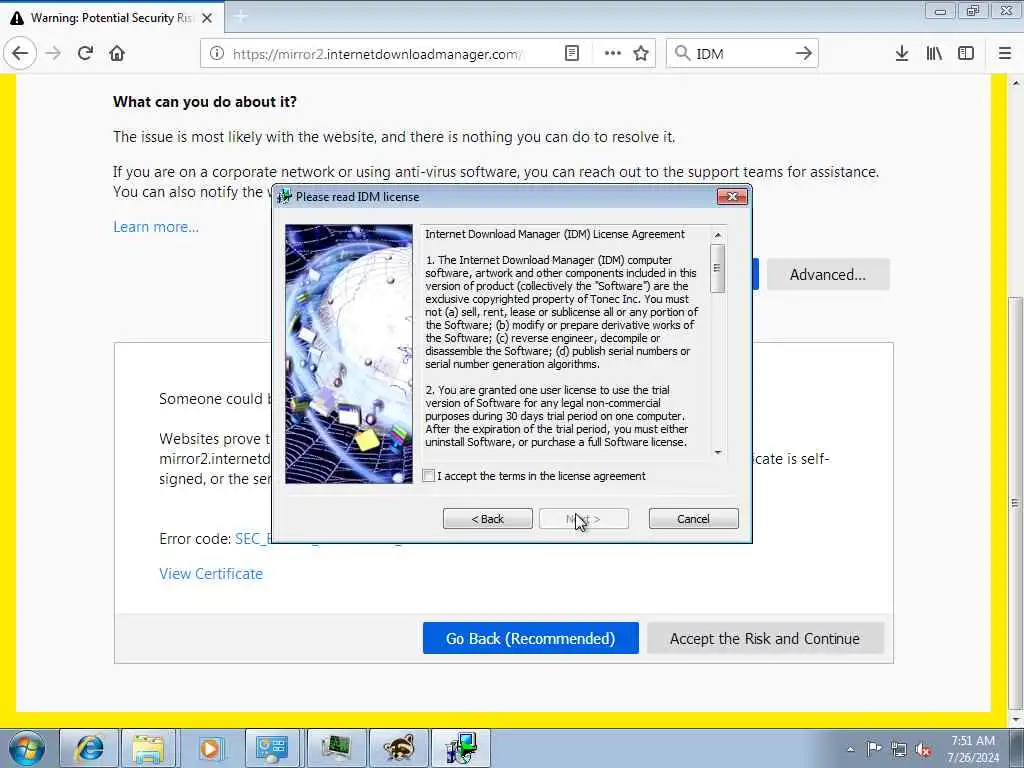Open the Firefox home page

[117, 54]
